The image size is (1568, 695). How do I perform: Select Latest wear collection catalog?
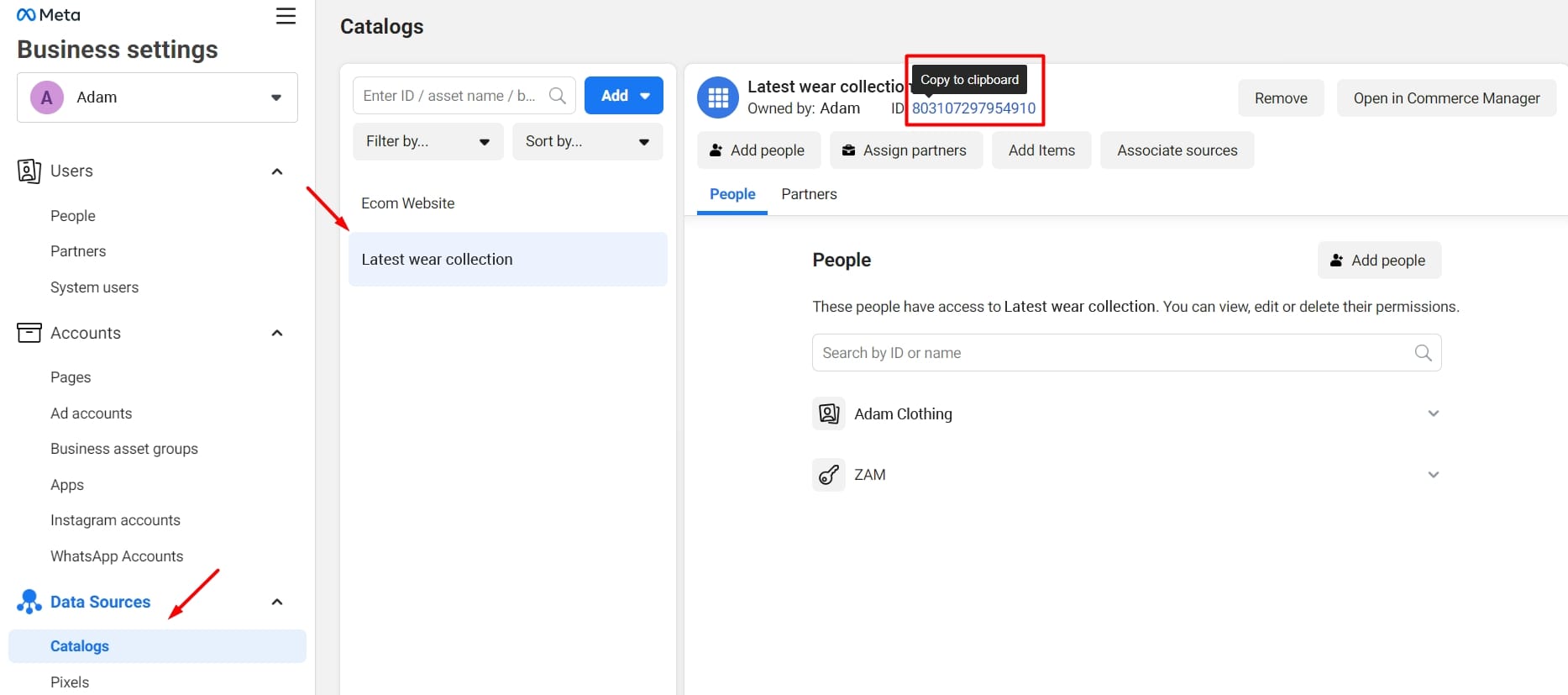(508, 260)
